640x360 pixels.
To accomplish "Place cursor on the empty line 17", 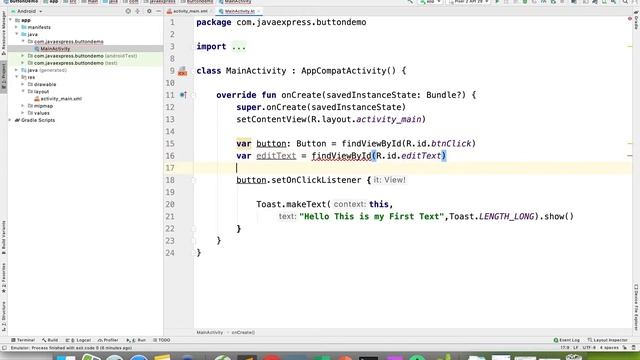I will (412, 168).
